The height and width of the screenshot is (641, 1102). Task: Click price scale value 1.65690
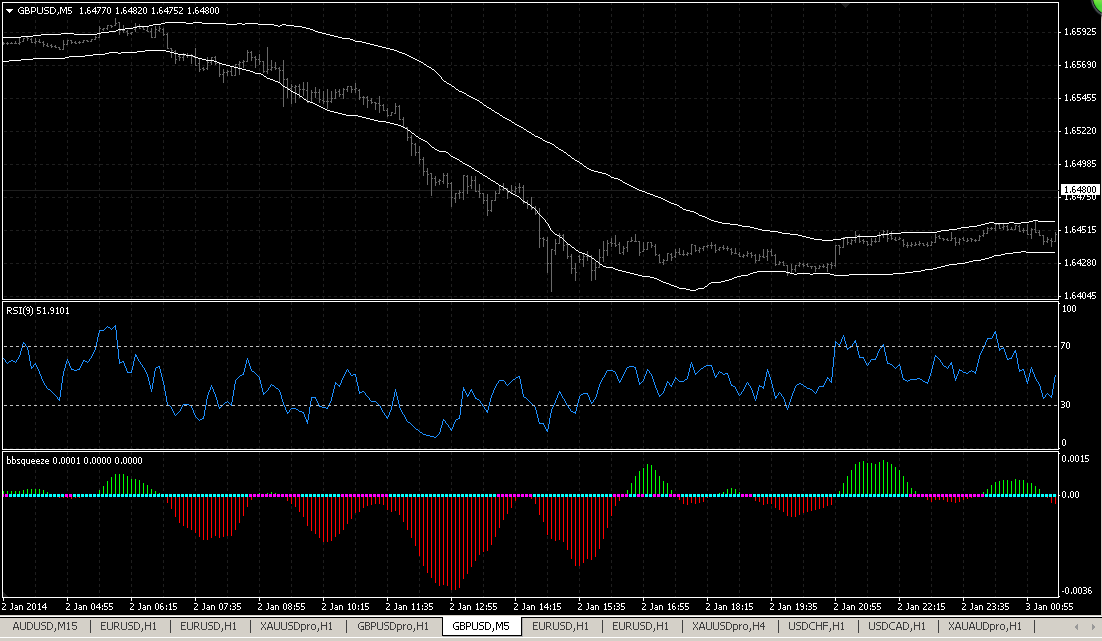[x=1080, y=65]
